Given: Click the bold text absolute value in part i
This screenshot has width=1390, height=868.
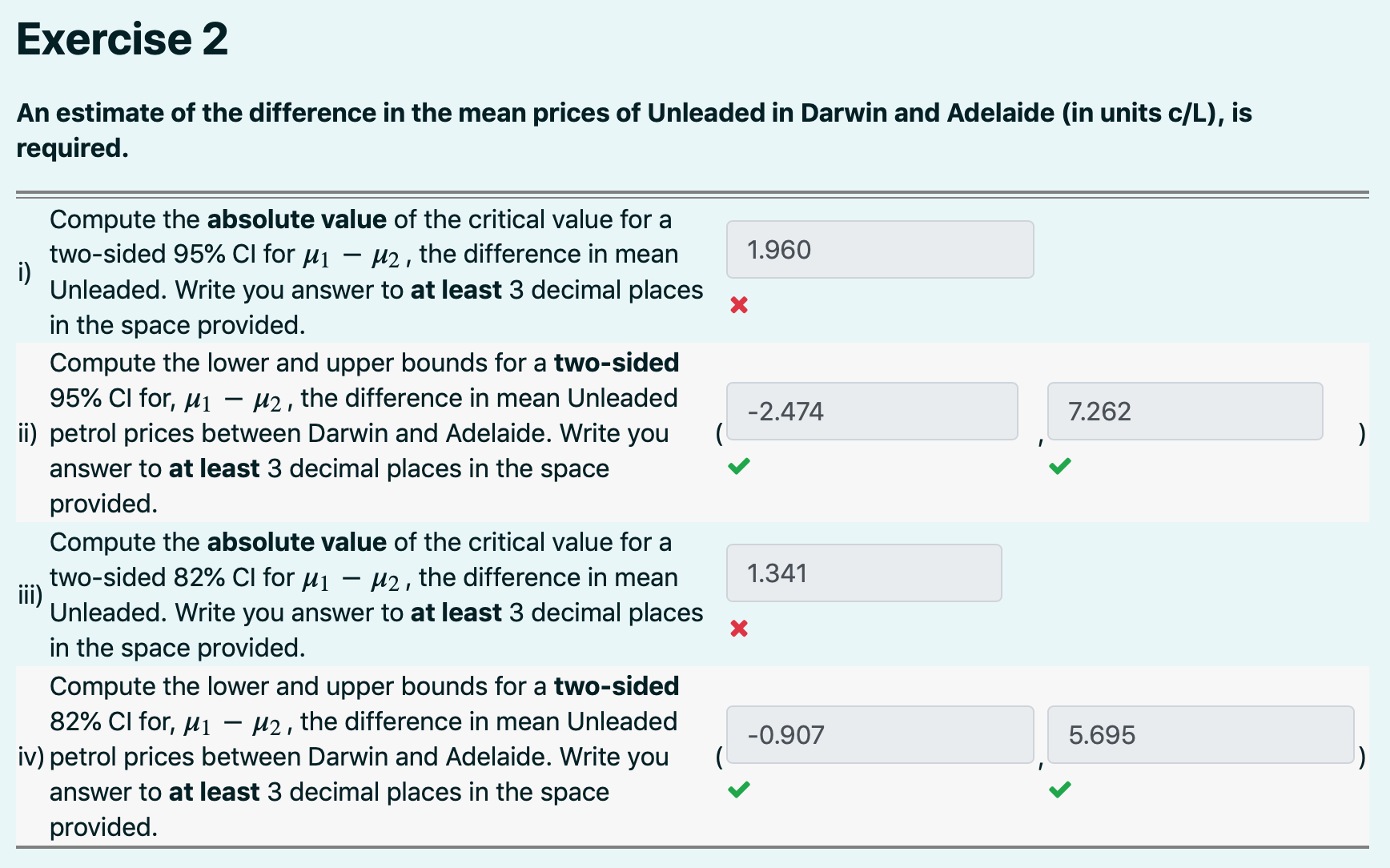Looking at the screenshot, I should [x=296, y=219].
